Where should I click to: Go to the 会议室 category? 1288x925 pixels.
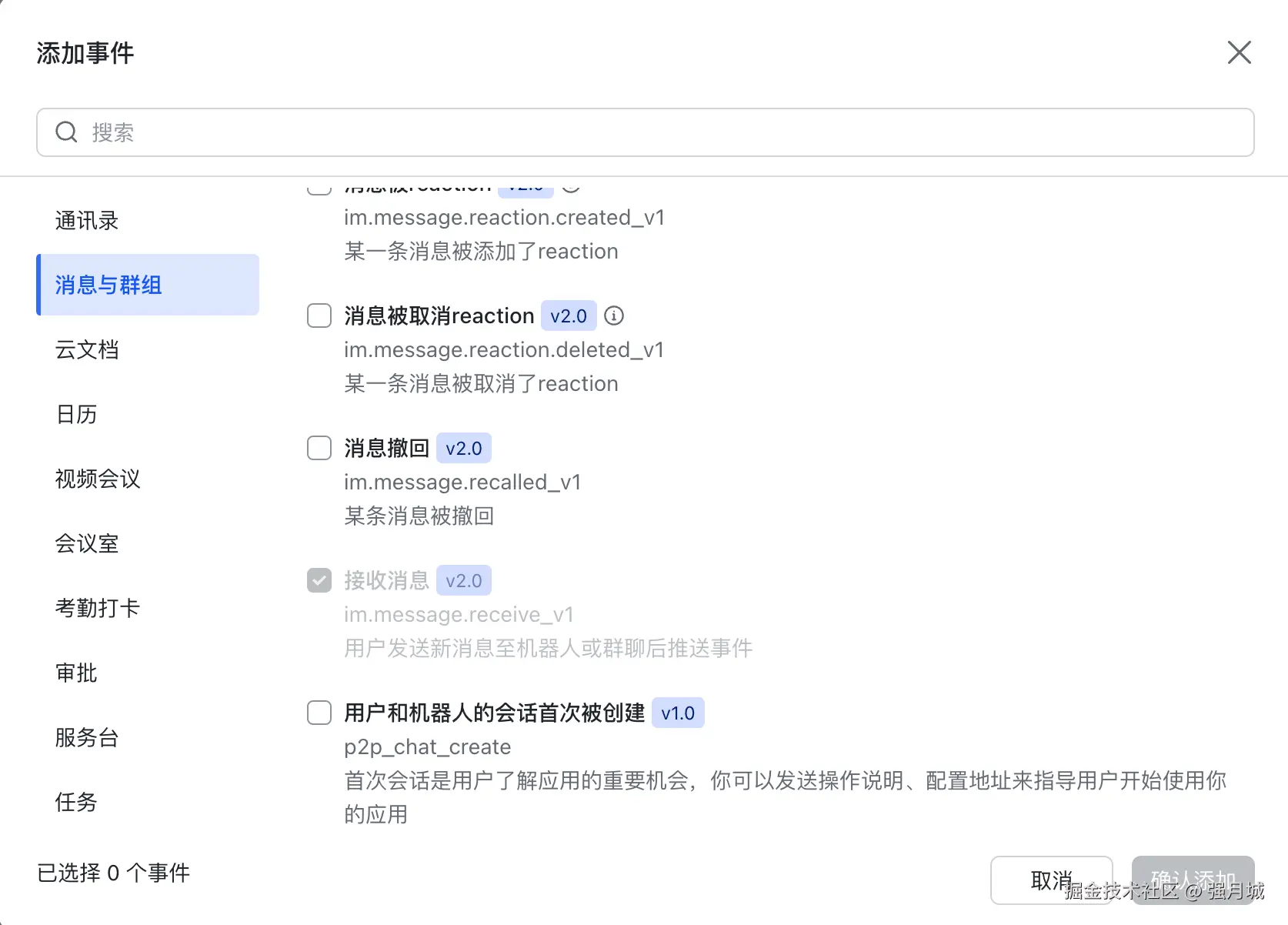(87, 544)
